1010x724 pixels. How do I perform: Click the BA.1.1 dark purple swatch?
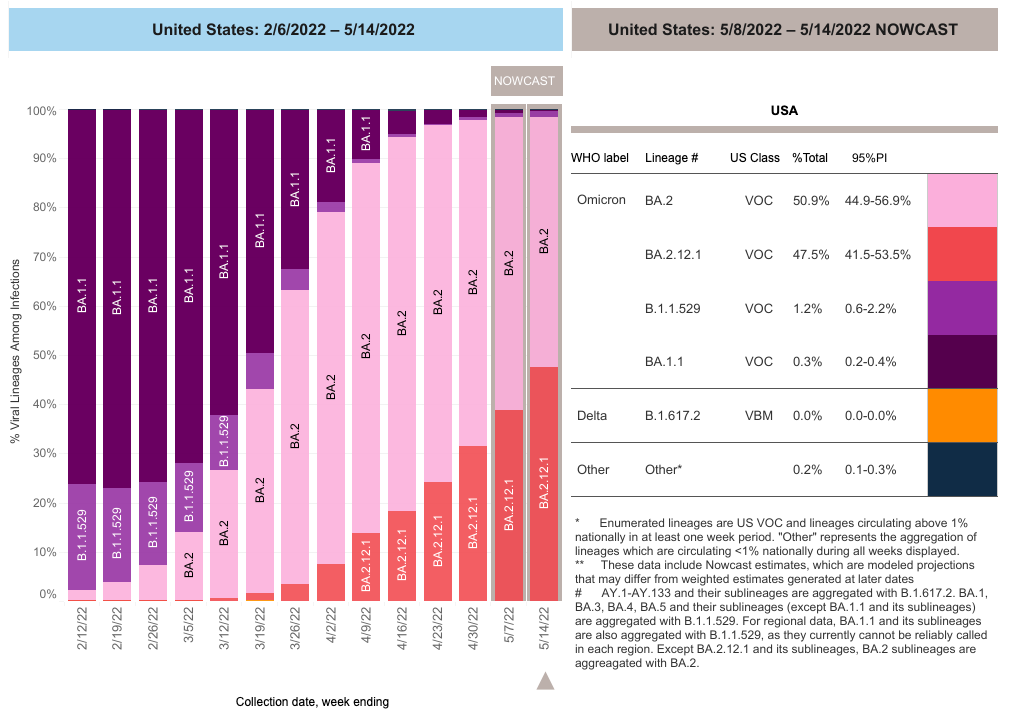coord(962,361)
